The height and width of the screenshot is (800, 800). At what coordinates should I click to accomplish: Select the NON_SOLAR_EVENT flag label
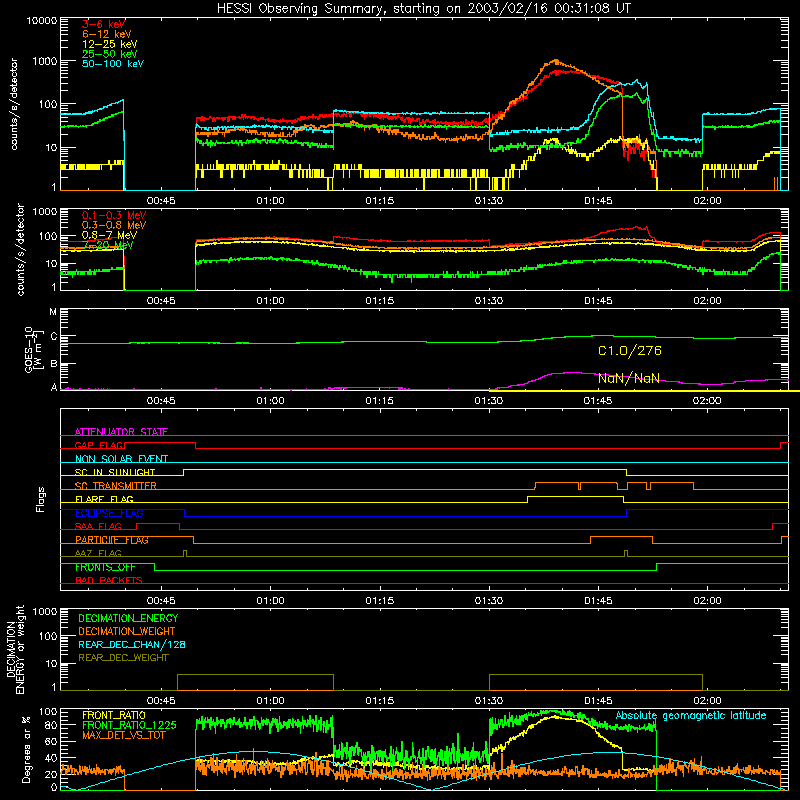pyautogui.click(x=121, y=459)
